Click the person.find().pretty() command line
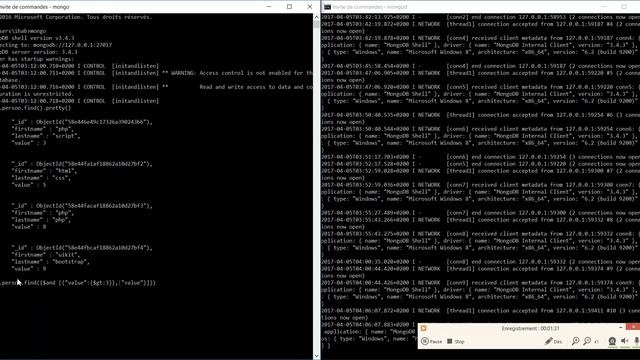Image resolution: width=640 pixels, height=360 pixels. (x=36, y=108)
